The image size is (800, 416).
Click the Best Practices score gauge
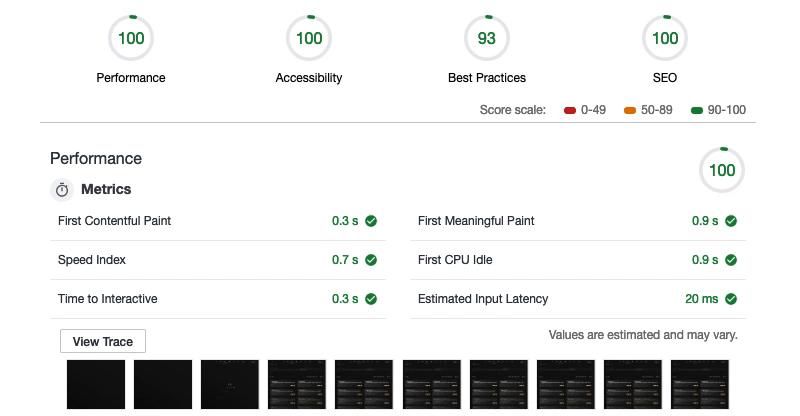pos(487,39)
